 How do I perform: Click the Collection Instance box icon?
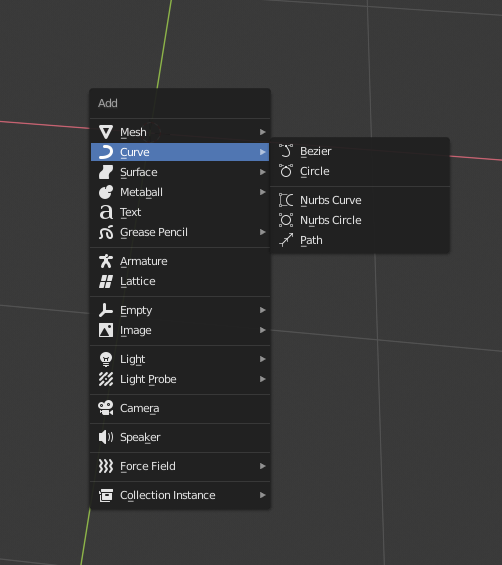click(x=106, y=495)
